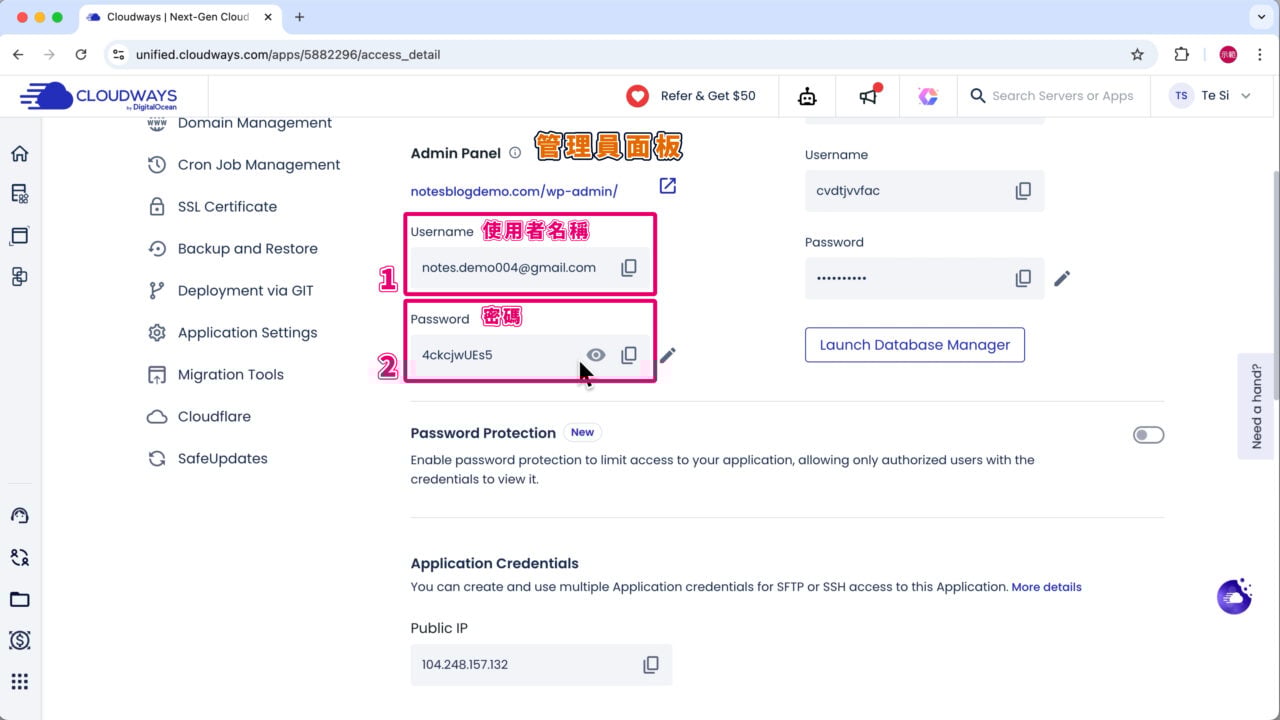Open Migration Tools from the menu
This screenshot has height=720, width=1280.
pyautogui.click(x=230, y=374)
